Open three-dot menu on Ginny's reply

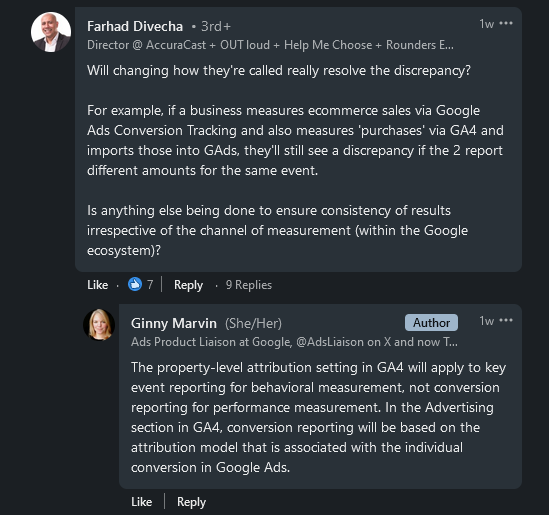[x=506, y=320]
